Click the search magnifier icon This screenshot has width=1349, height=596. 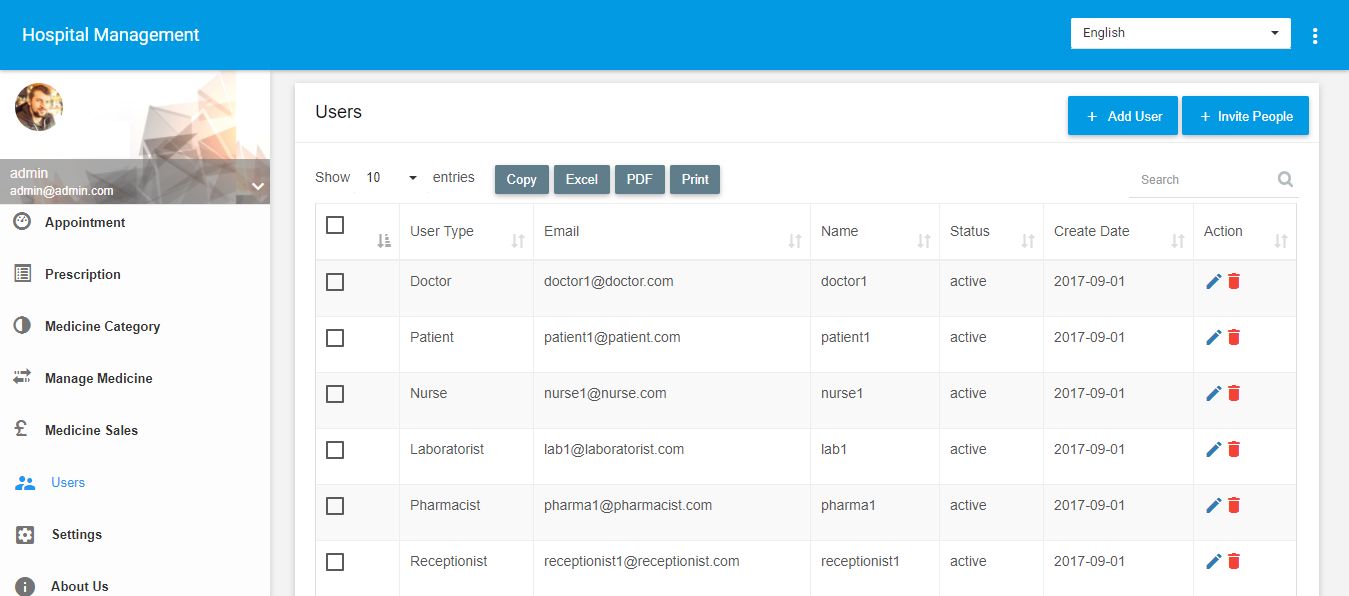pos(1285,180)
